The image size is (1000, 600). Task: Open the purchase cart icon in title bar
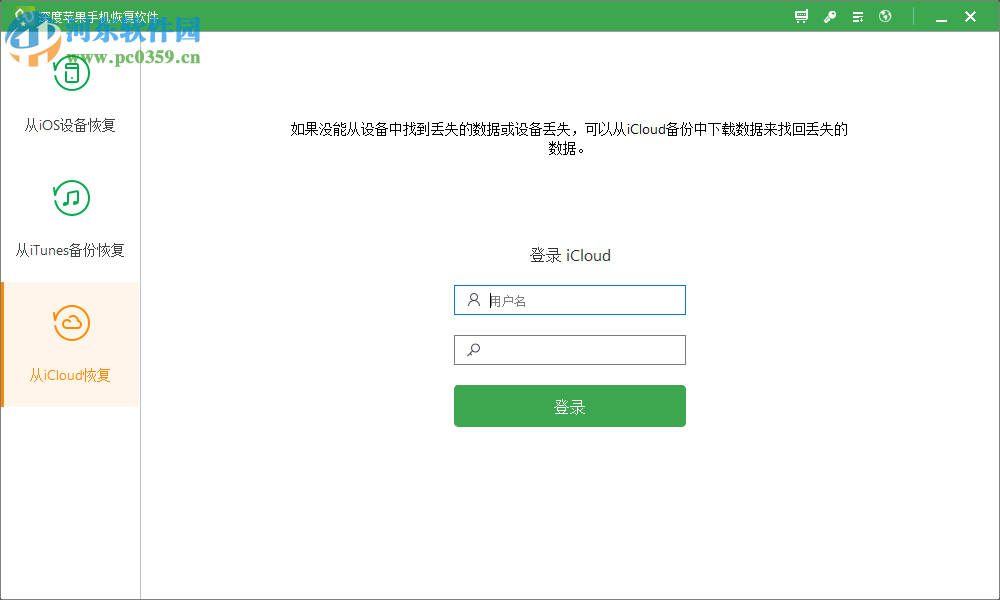800,16
